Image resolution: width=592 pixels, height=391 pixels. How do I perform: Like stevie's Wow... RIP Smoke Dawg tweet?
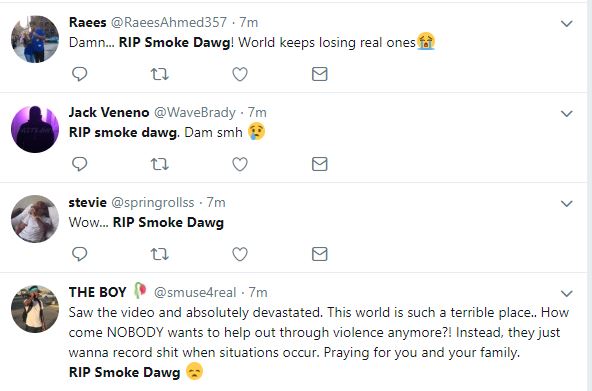click(x=240, y=254)
